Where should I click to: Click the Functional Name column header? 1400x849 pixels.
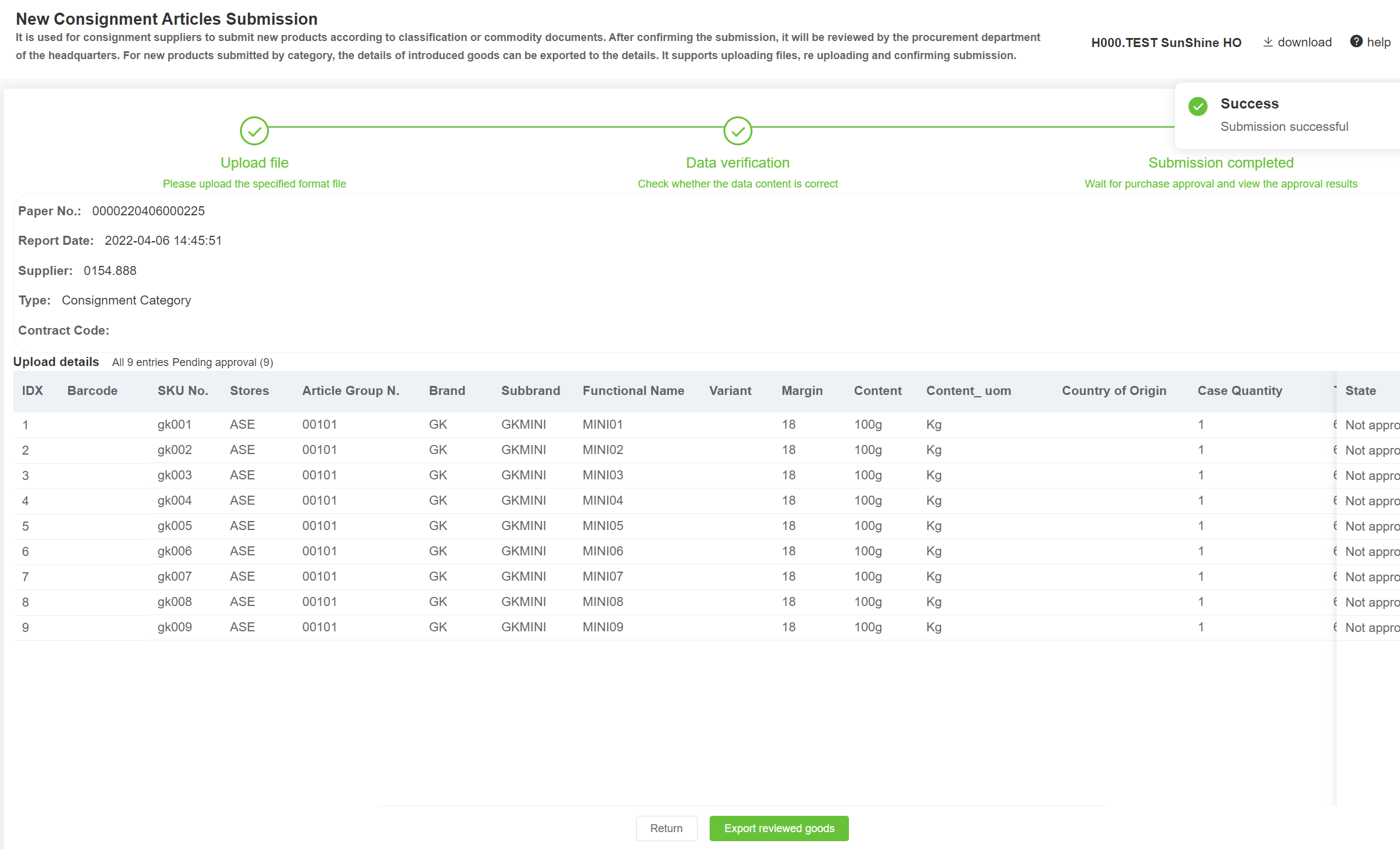pyautogui.click(x=633, y=391)
